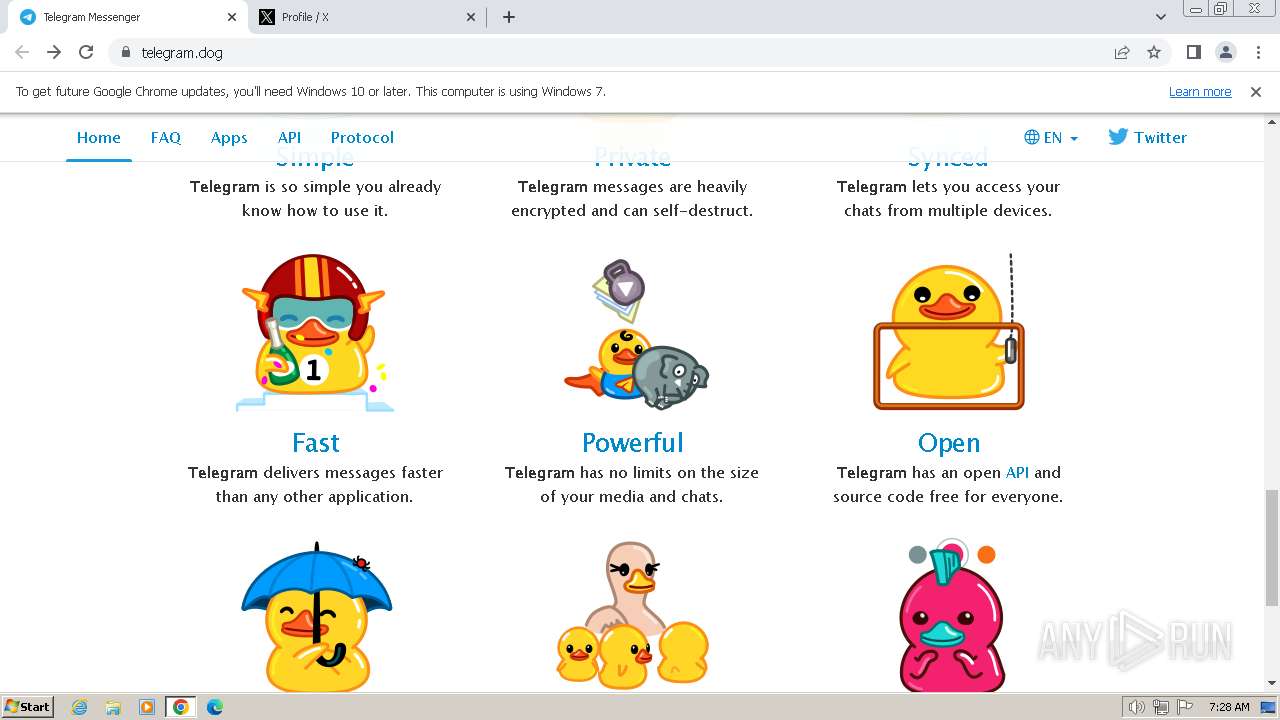Share this page using the share icon
The image size is (1280, 720).
pos(1122,53)
